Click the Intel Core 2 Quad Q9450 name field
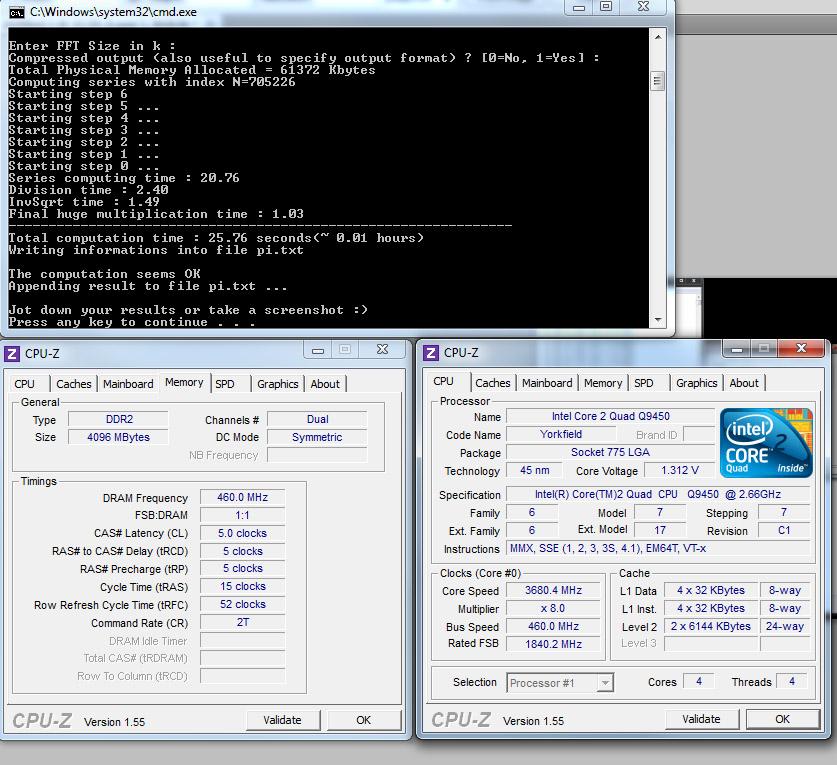The width and height of the screenshot is (837, 765). pos(610,416)
